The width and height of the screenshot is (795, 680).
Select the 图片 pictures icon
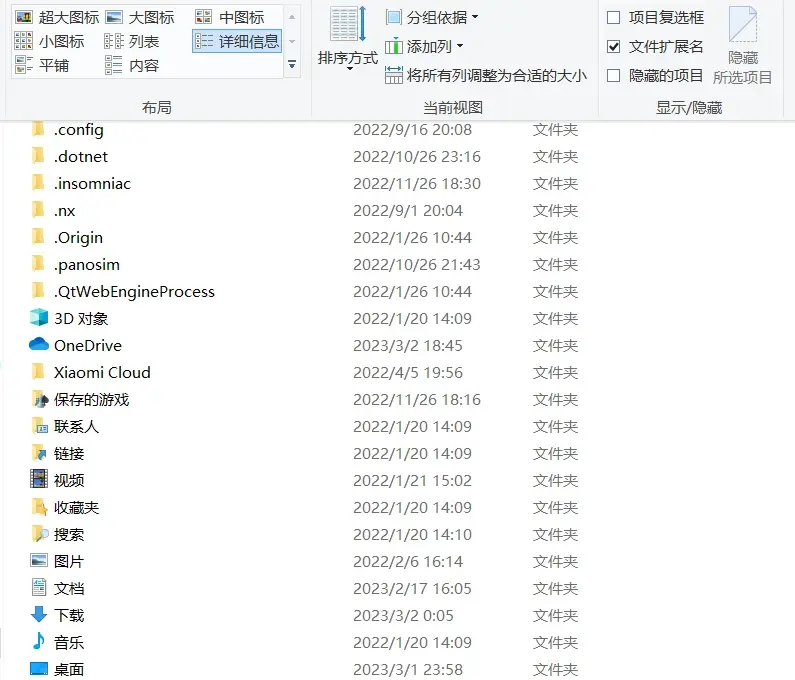pos(39,561)
